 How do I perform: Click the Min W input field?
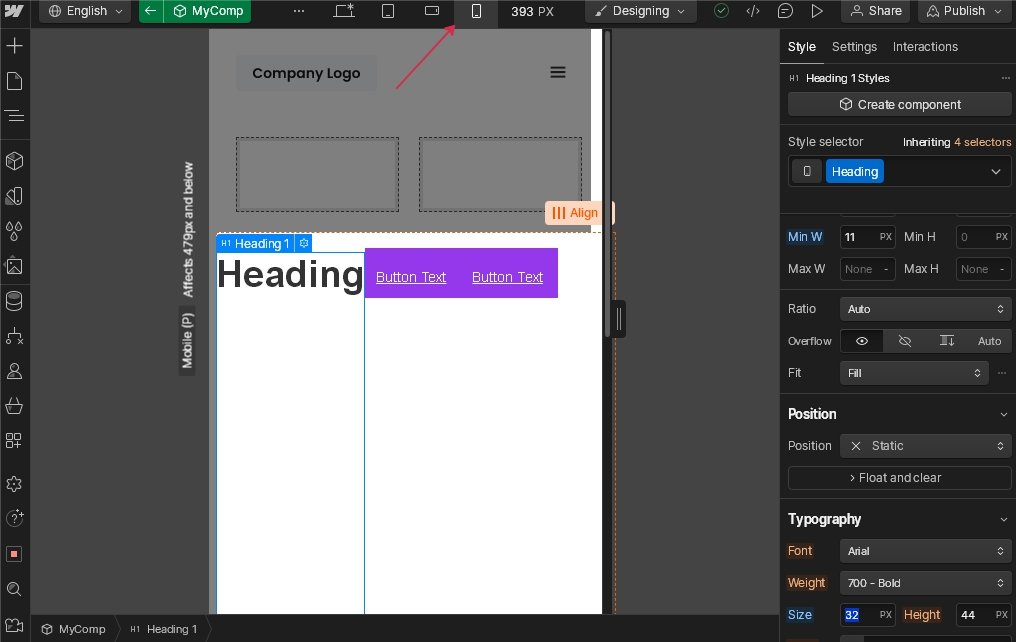(857, 237)
